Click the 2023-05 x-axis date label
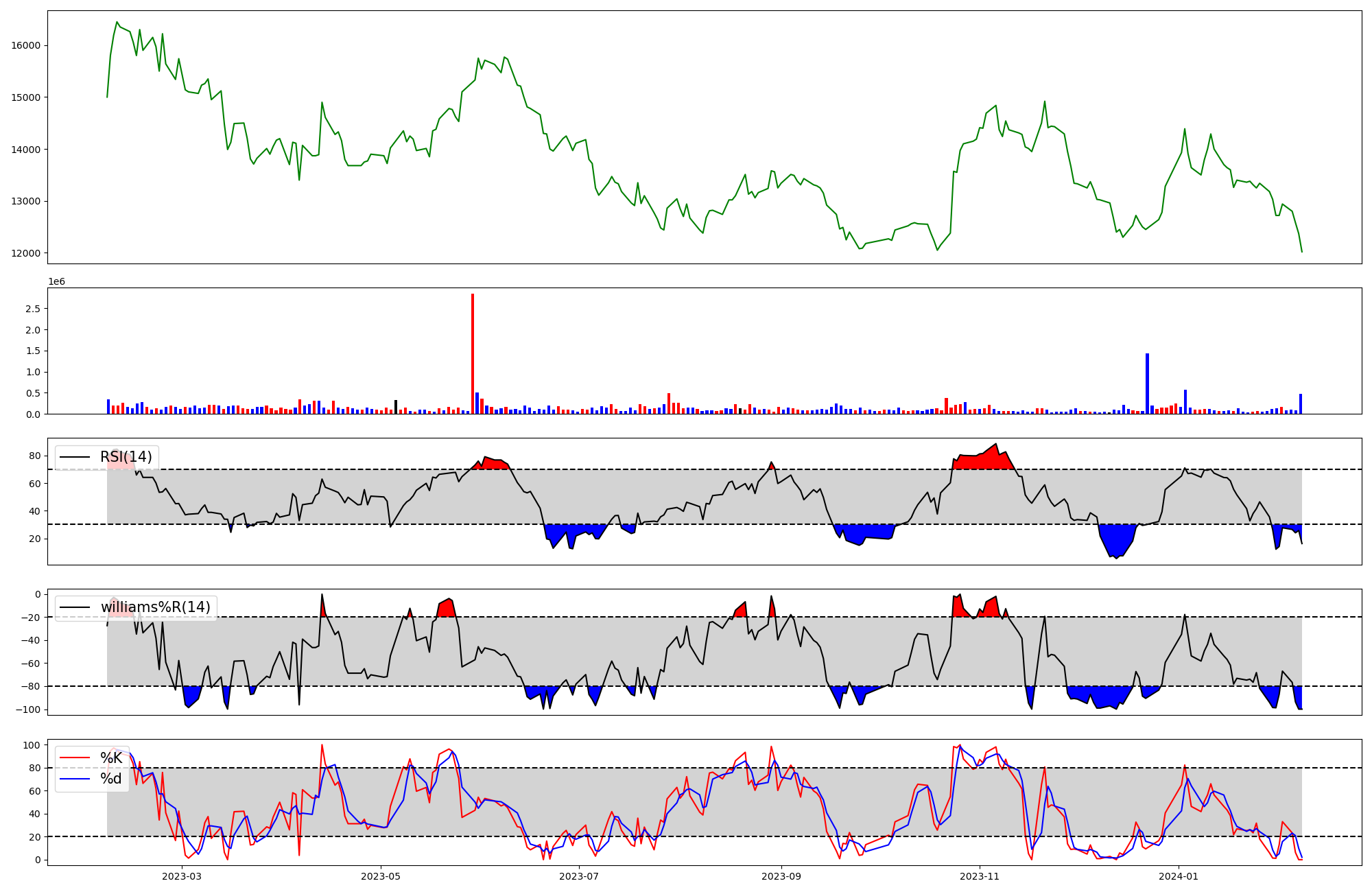The height and width of the screenshot is (892, 1372). (381, 876)
